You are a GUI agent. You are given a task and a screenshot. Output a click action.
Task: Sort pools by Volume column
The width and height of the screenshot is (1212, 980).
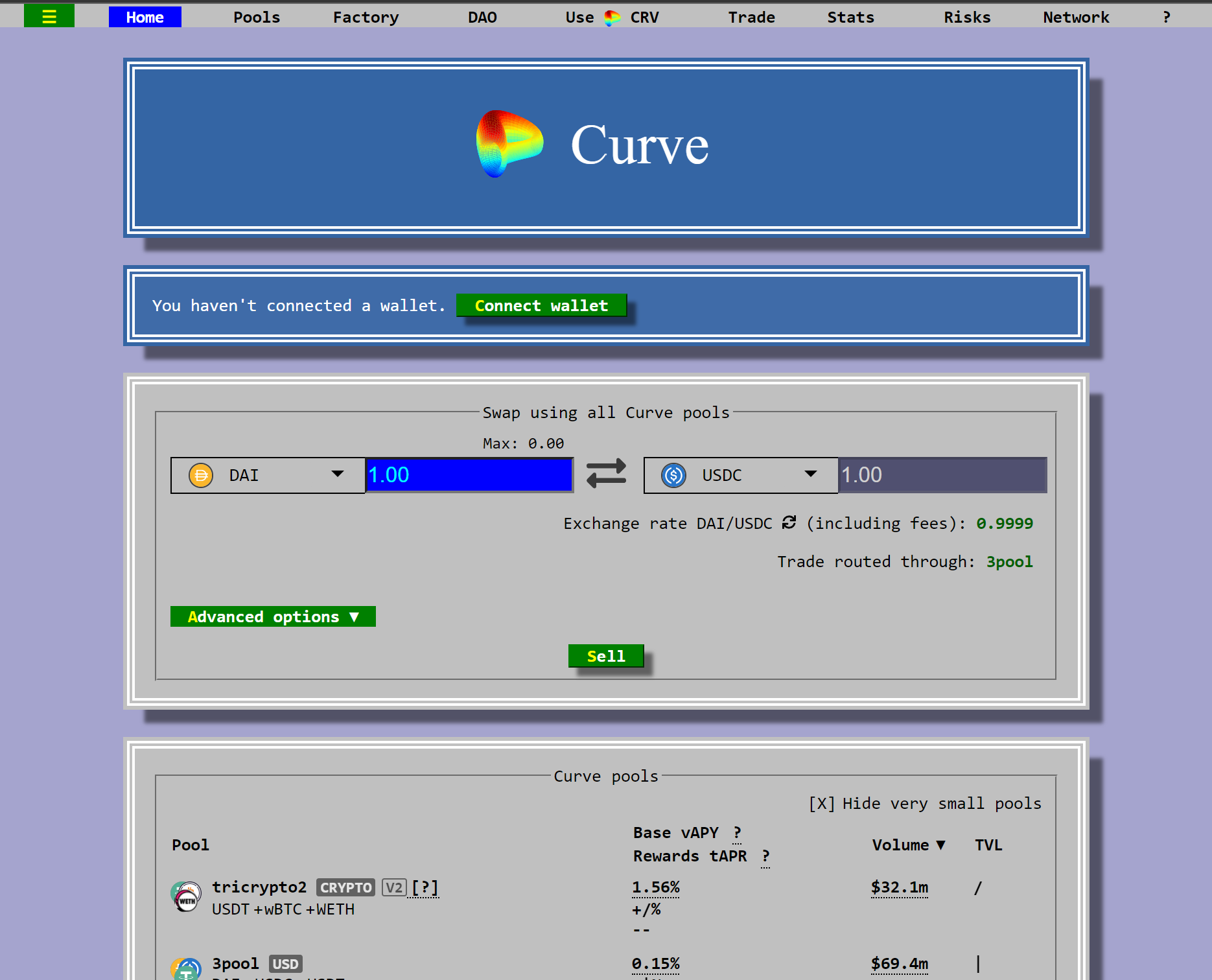coord(908,845)
